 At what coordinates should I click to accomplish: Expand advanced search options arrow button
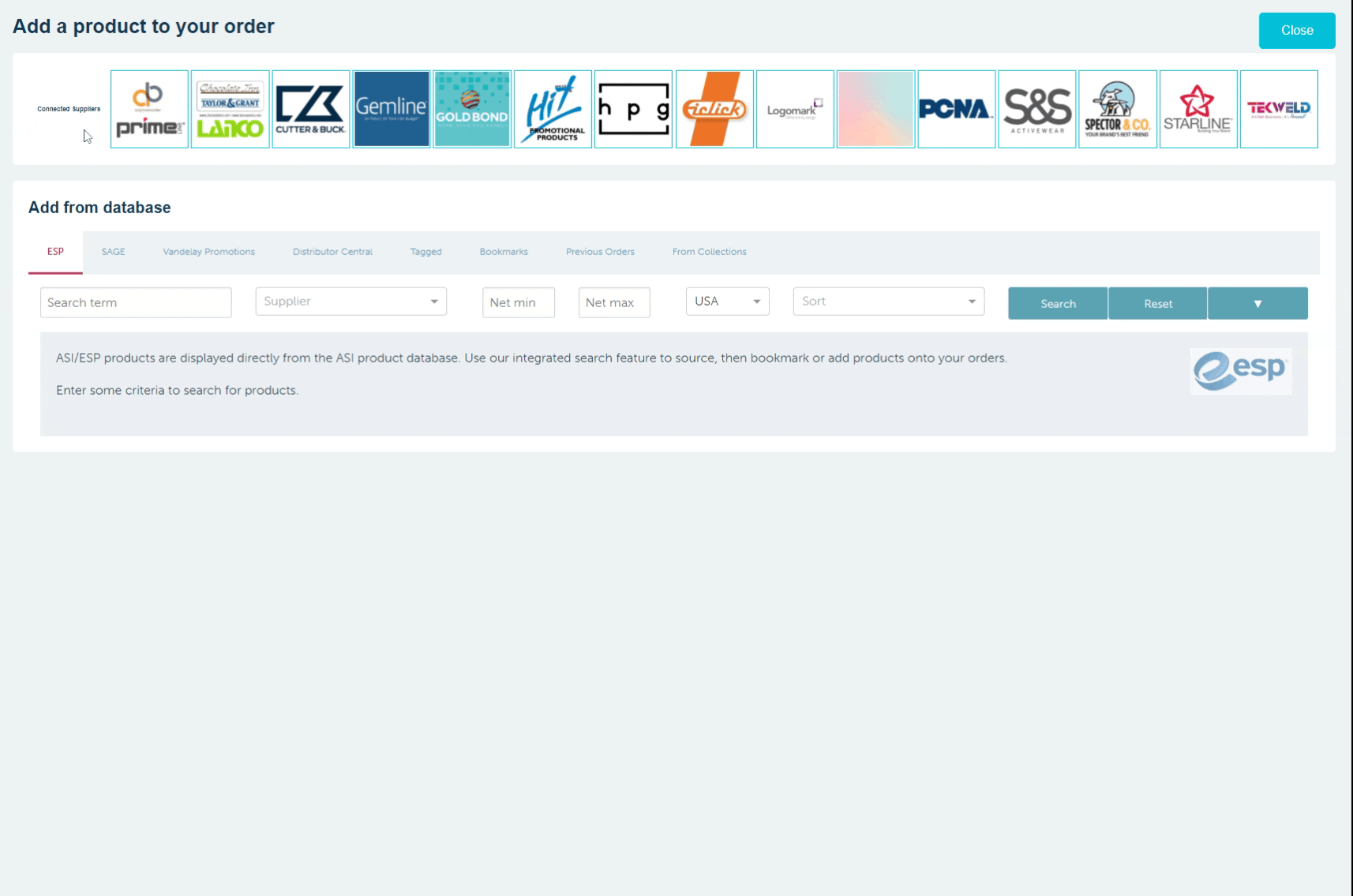tap(1257, 304)
